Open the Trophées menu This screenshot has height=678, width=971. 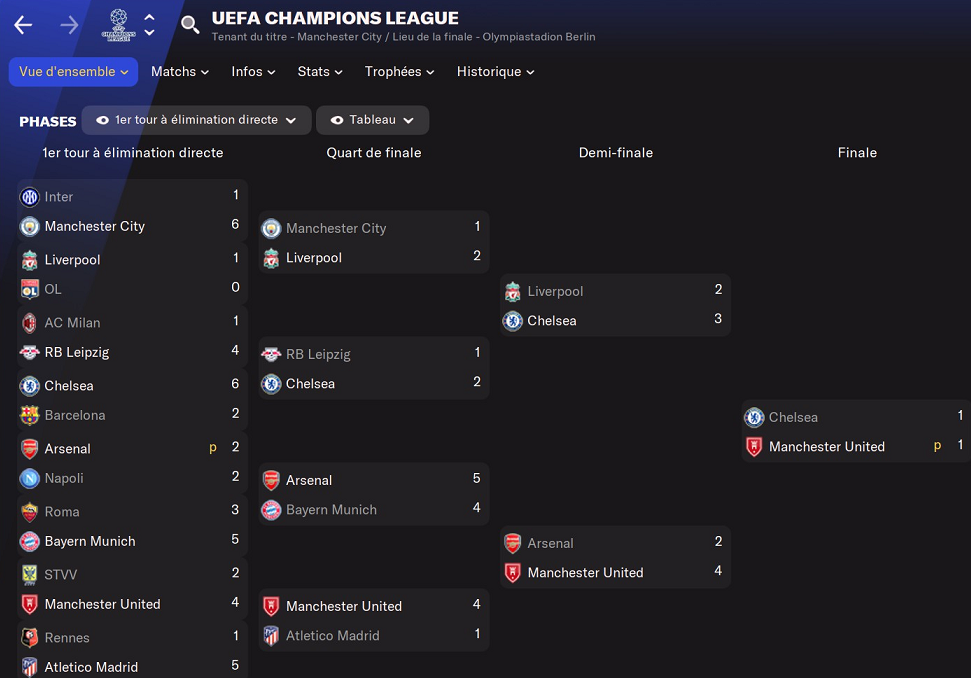(x=399, y=72)
